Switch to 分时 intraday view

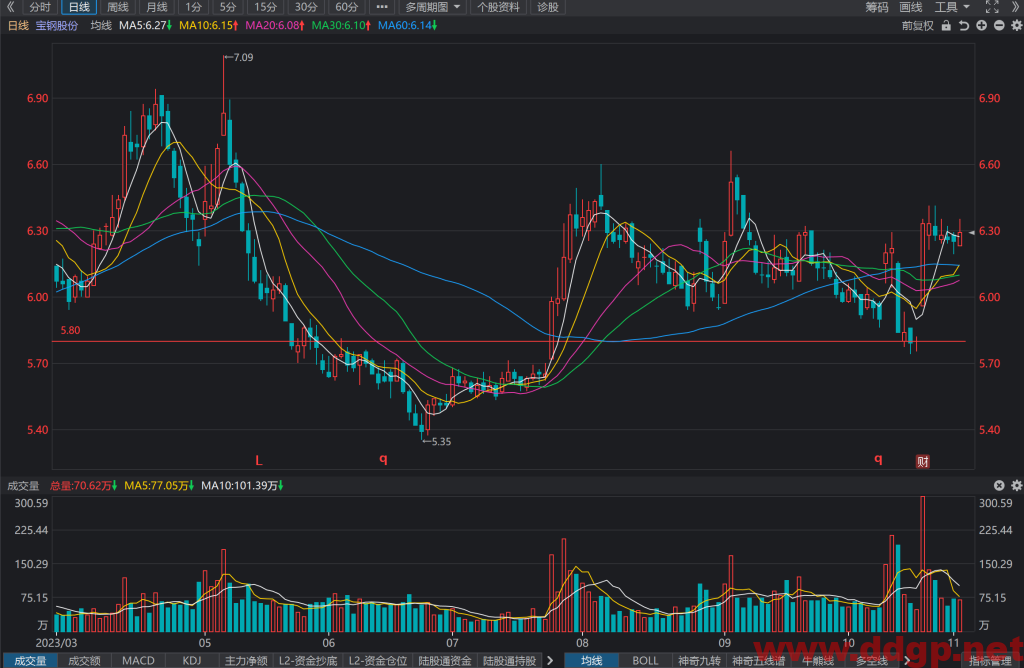pos(39,7)
